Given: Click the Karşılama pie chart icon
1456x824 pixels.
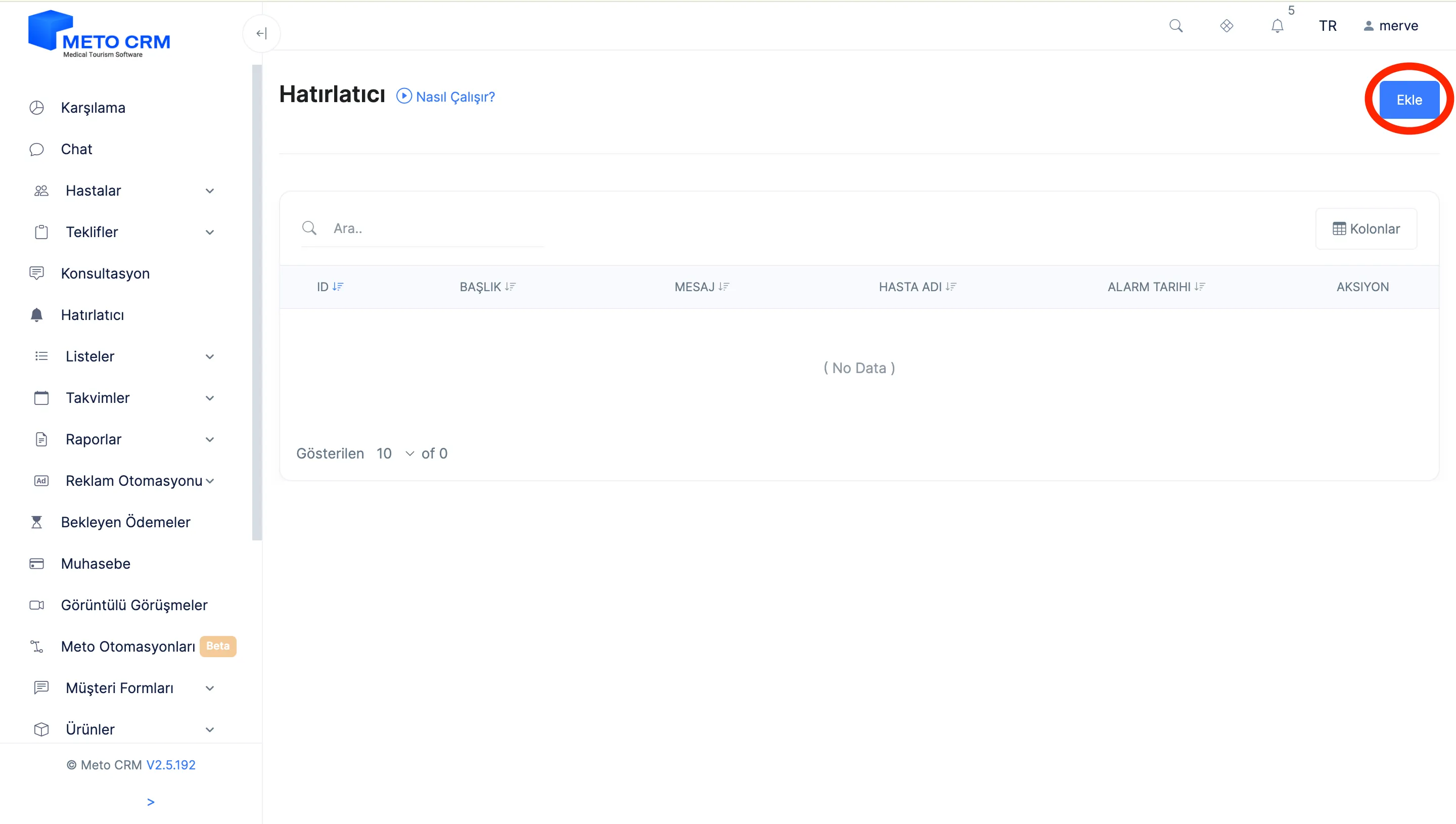Looking at the screenshot, I should tap(36, 108).
